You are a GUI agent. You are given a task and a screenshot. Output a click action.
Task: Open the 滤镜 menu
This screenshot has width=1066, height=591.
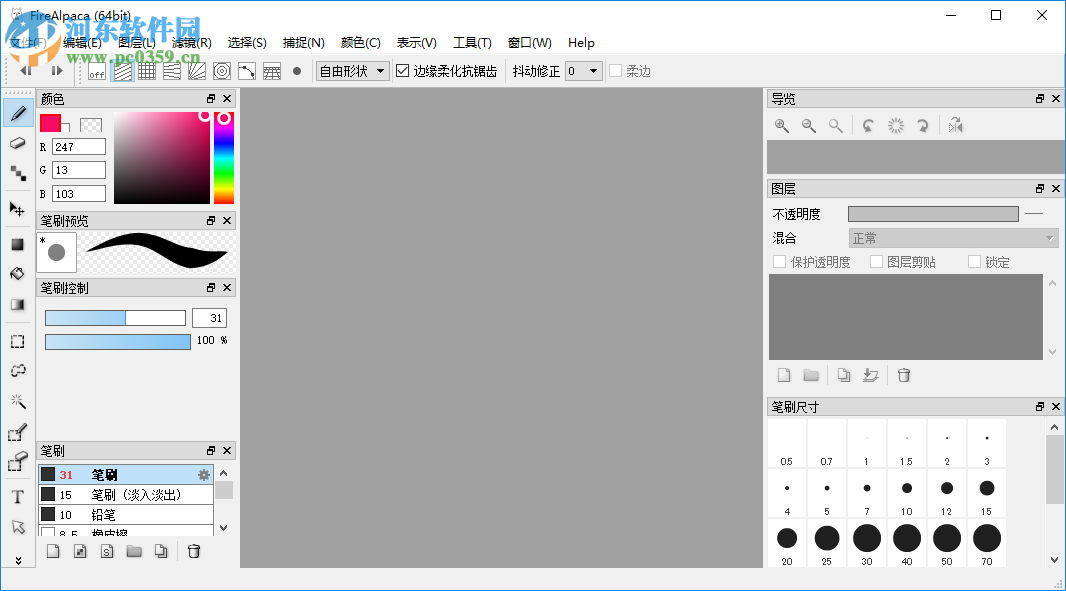(191, 43)
